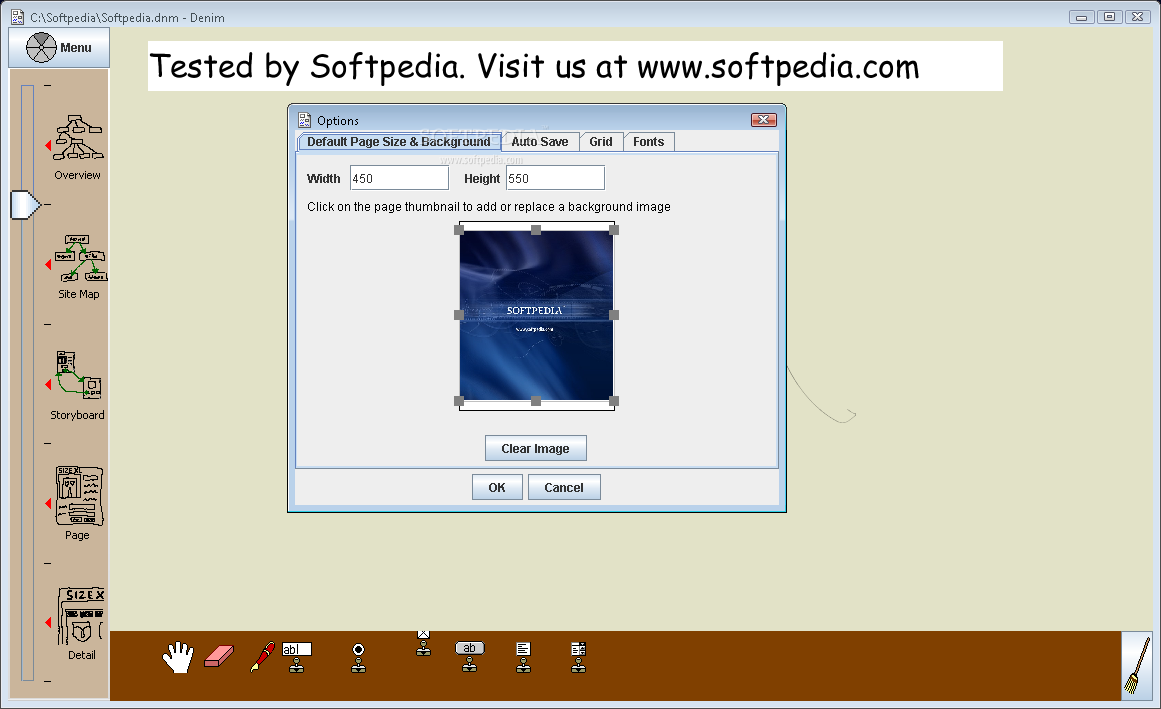1161x709 pixels.
Task: Choose the 'ab' button stamp
Action: coord(469,656)
